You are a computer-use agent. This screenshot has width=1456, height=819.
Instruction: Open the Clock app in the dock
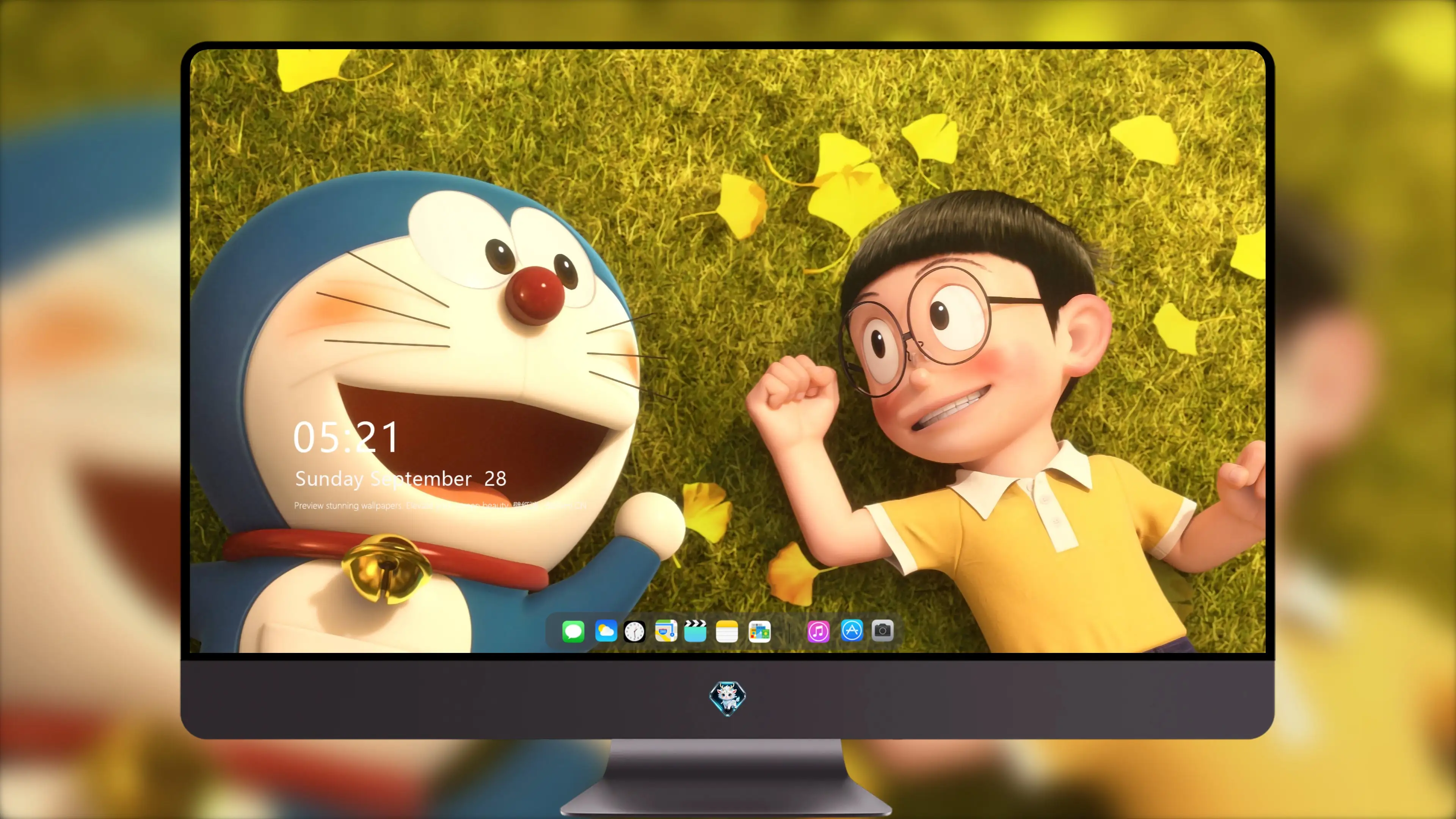pos(634,631)
